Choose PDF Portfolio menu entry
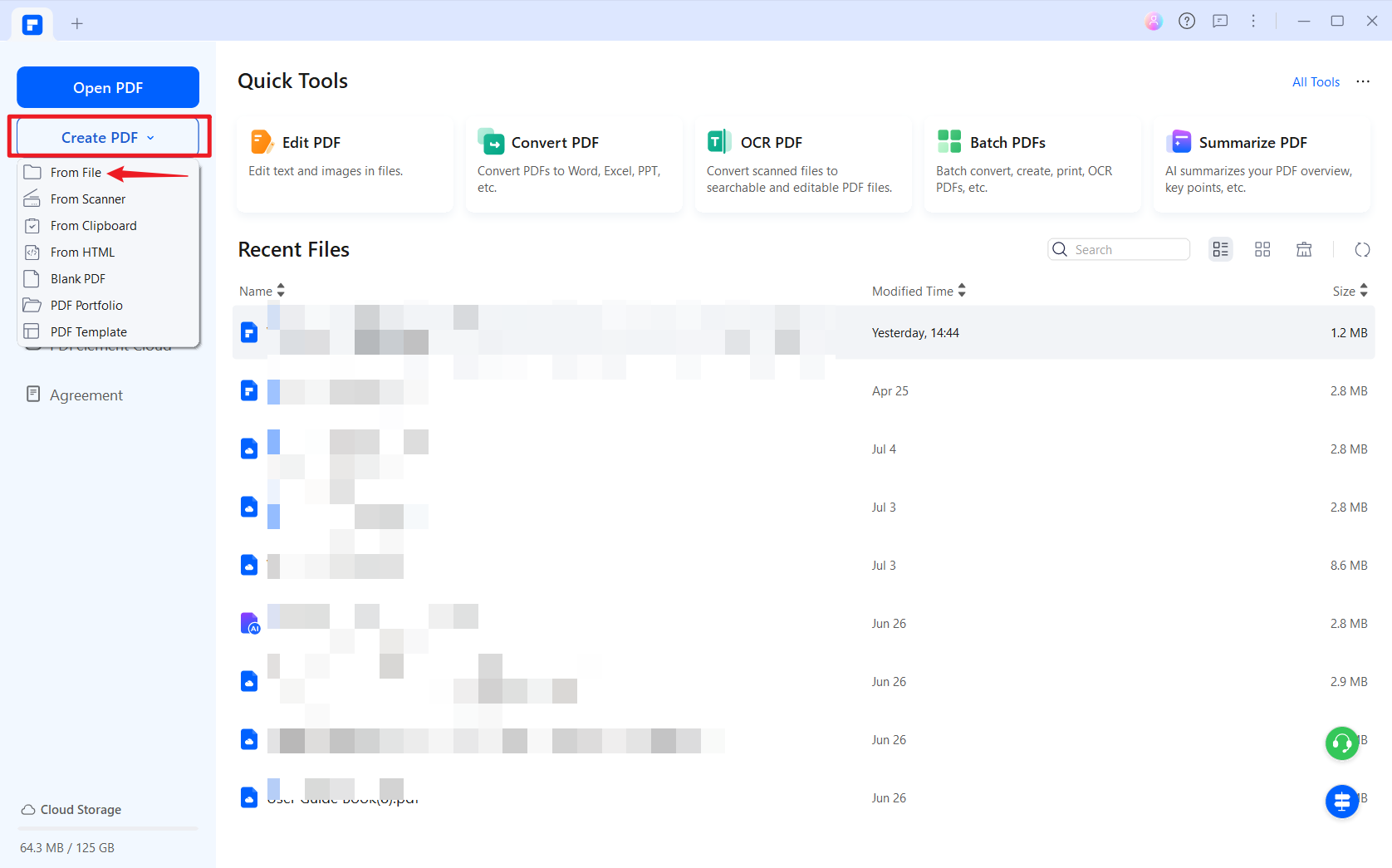 coord(108,305)
